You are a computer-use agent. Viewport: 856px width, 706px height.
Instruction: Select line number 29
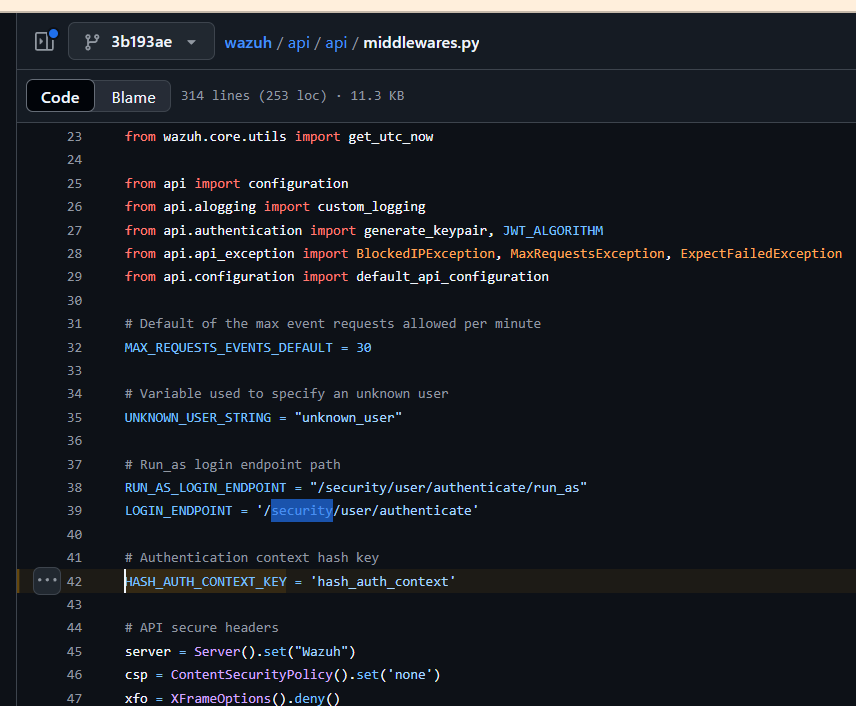(74, 276)
